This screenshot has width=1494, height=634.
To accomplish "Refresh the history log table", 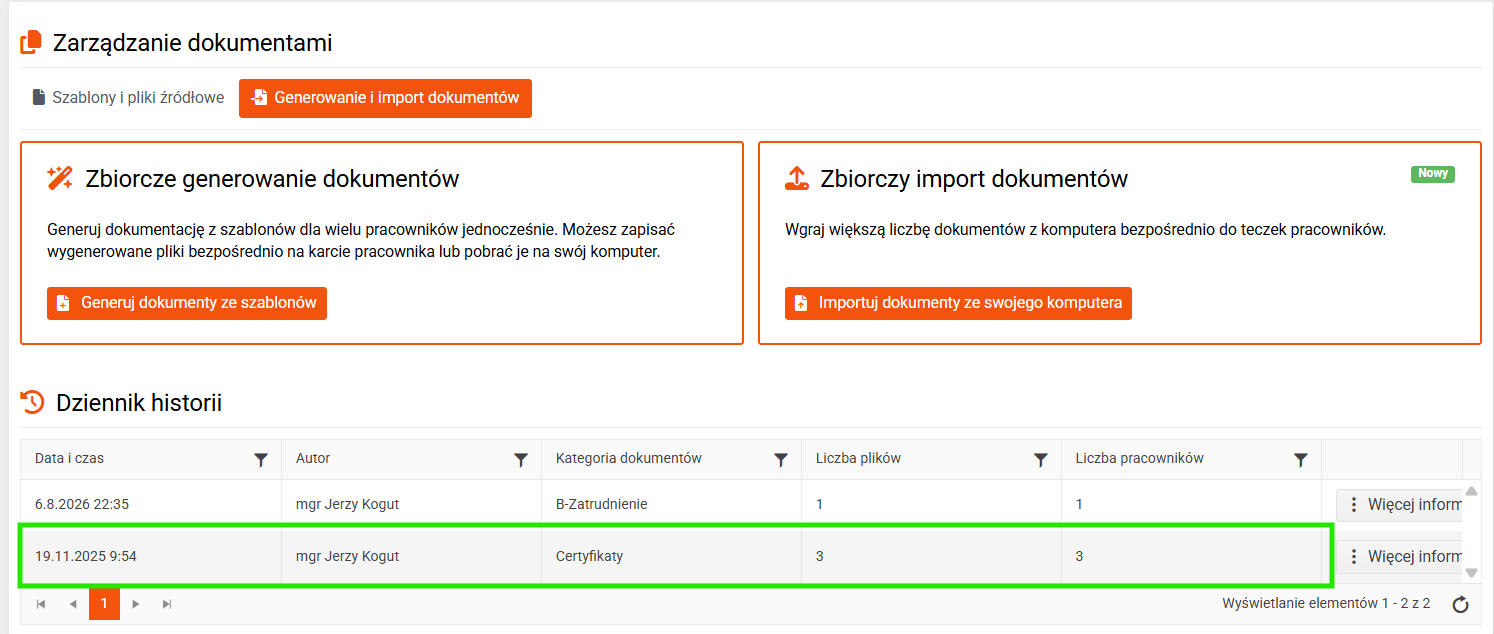I will [1460, 604].
